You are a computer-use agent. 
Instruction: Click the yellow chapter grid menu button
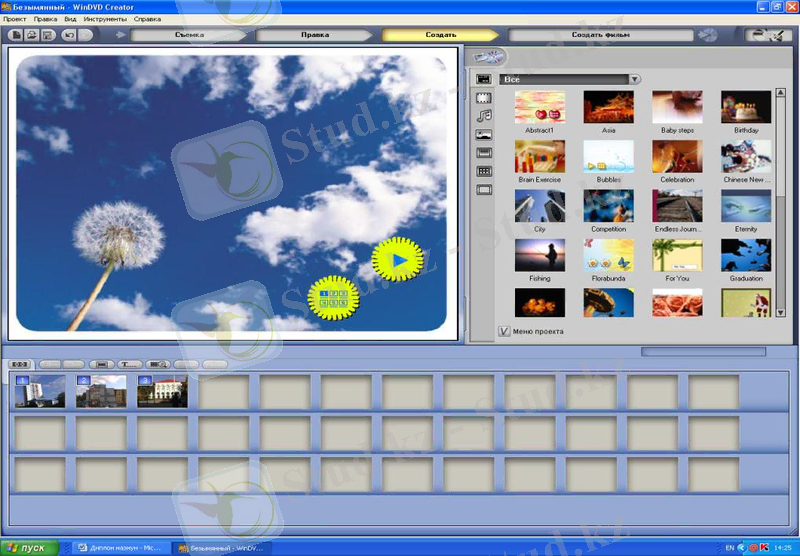(332, 297)
